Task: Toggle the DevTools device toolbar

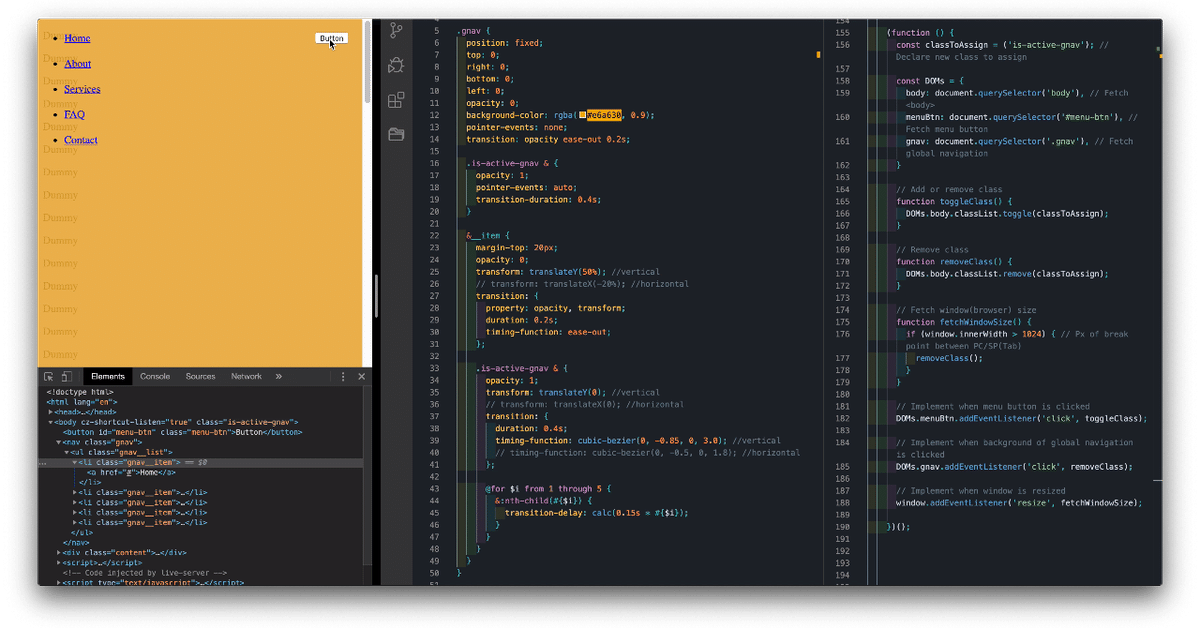Action: pos(66,377)
